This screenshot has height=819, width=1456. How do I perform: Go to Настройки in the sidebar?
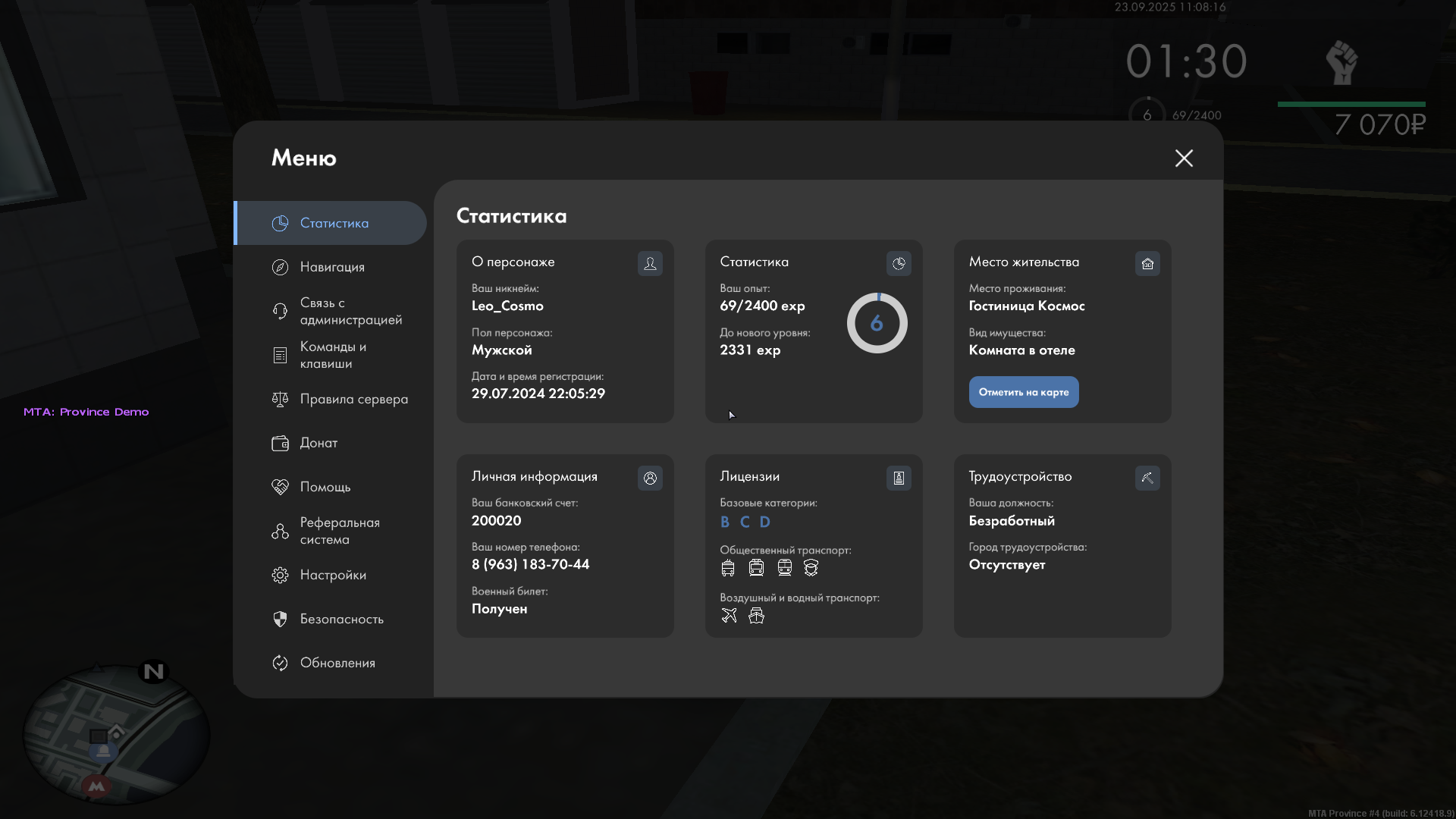333,575
